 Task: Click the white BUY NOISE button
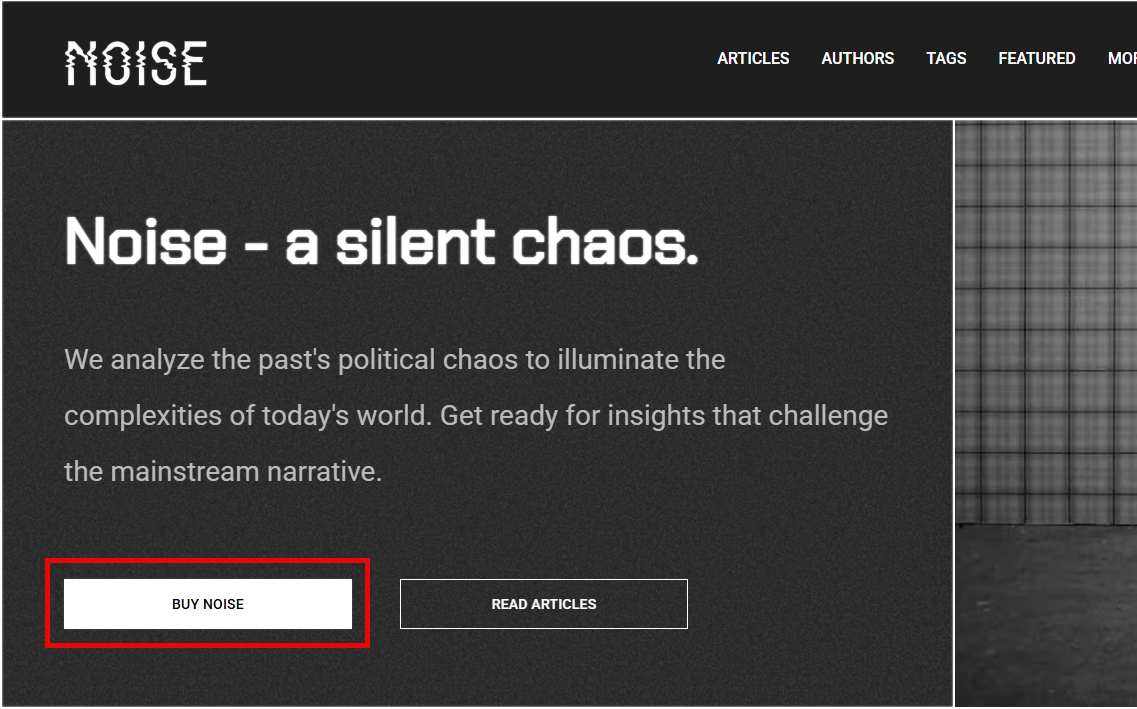click(x=208, y=604)
